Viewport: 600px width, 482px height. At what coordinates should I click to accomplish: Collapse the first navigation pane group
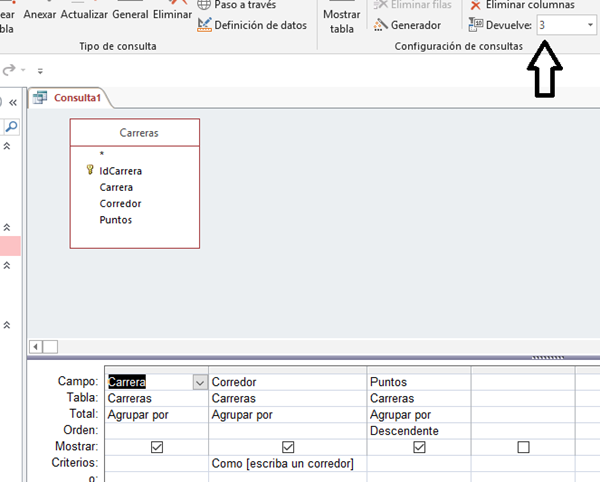coord(7,146)
